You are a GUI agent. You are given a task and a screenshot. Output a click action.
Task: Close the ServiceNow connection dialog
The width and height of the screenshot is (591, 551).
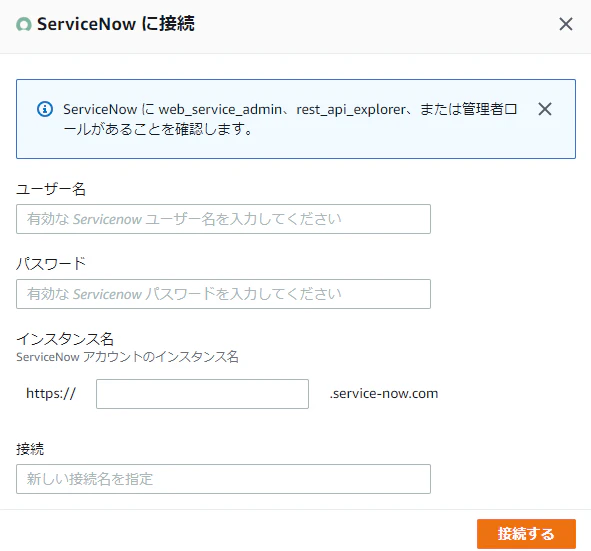coord(565,24)
